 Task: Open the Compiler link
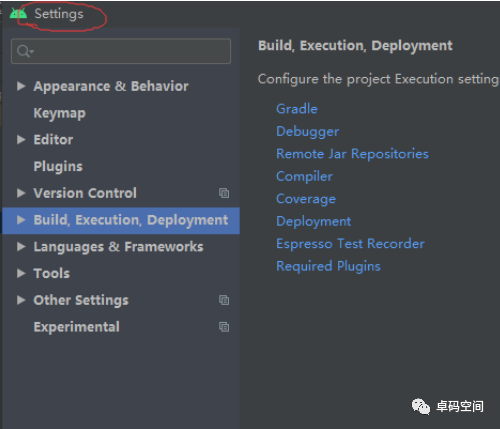click(304, 177)
